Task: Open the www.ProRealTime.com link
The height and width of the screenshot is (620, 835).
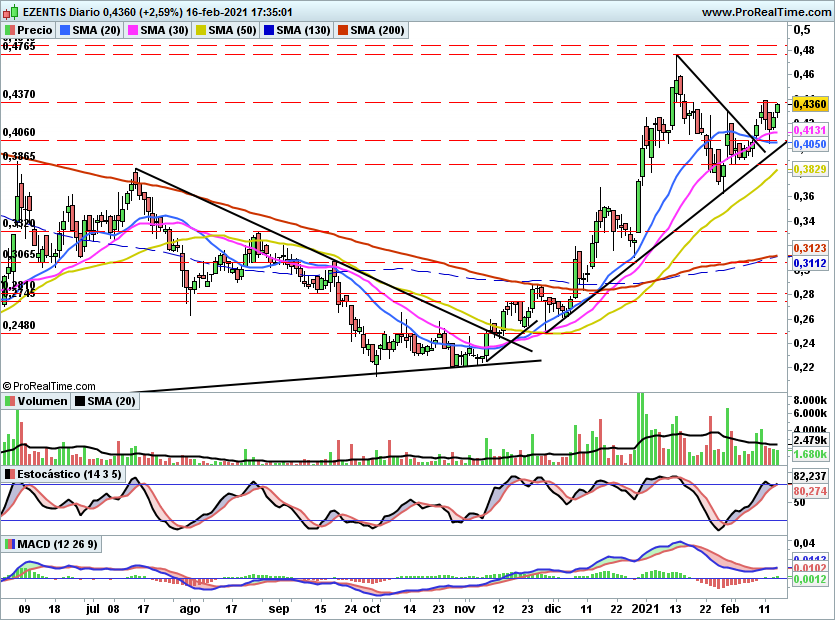Action: (x=765, y=12)
